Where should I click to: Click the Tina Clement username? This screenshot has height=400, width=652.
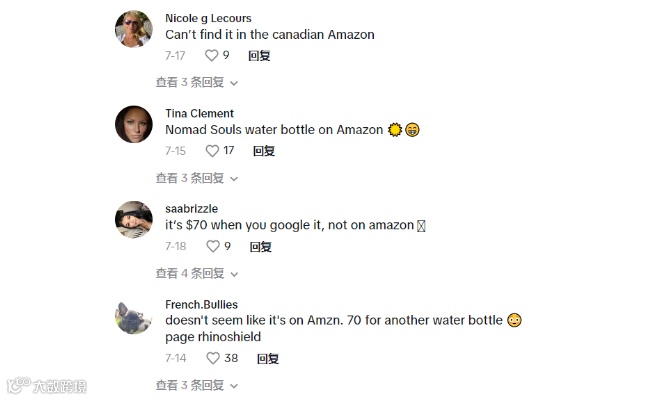coord(199,113)
